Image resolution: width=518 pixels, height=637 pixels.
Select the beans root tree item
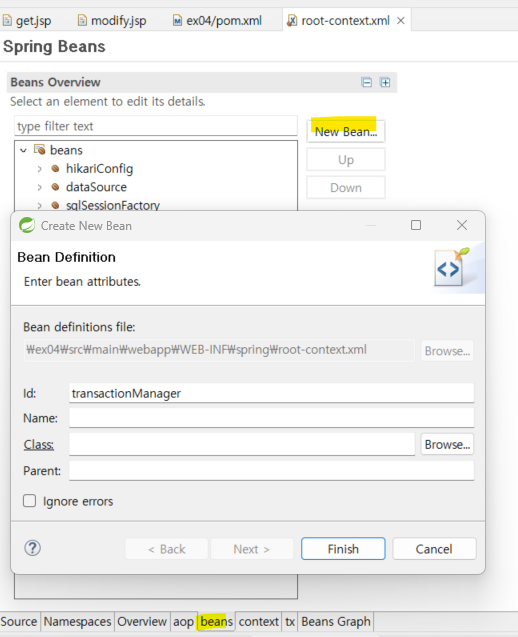tap(66, 150)
